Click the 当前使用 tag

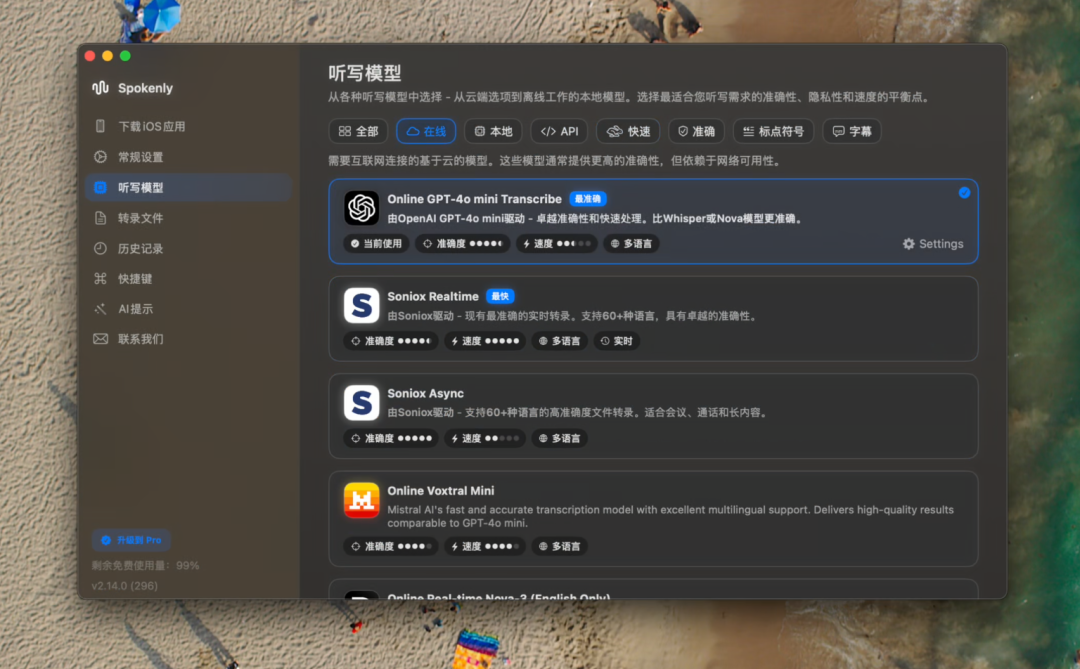coord(376,243)
